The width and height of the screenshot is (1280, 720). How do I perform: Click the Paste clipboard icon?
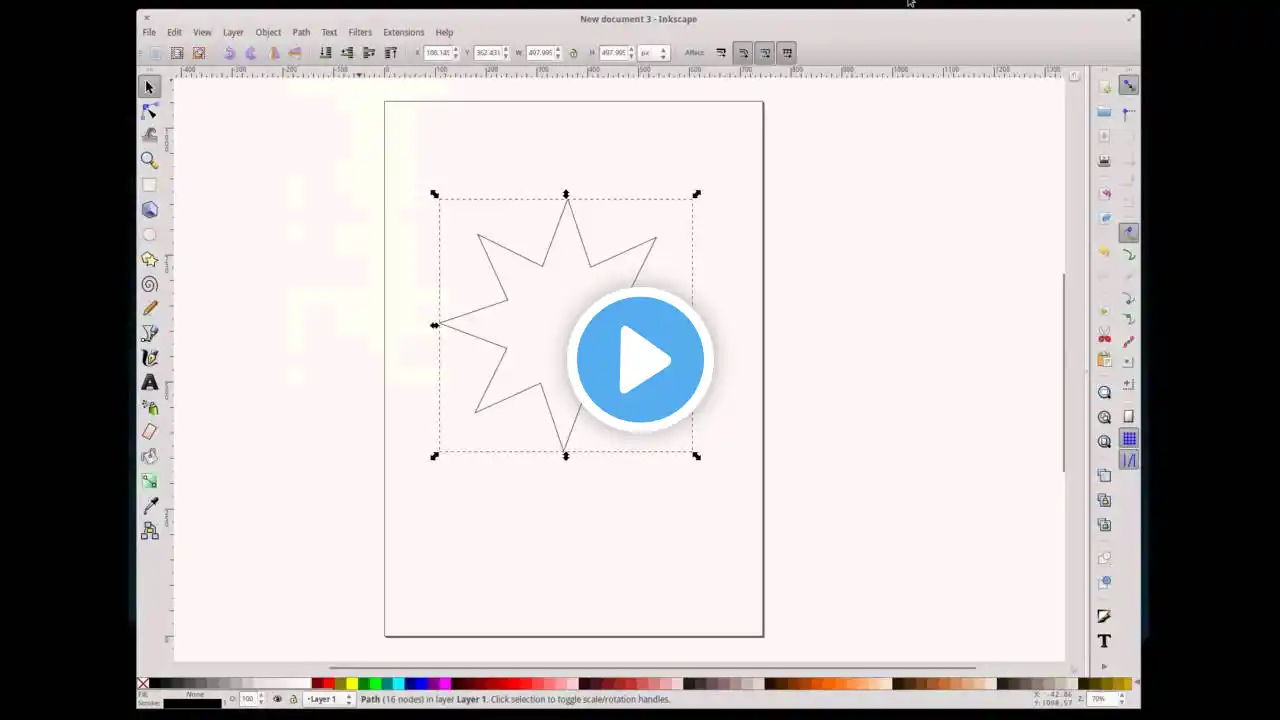click(x=1104, y=360)
